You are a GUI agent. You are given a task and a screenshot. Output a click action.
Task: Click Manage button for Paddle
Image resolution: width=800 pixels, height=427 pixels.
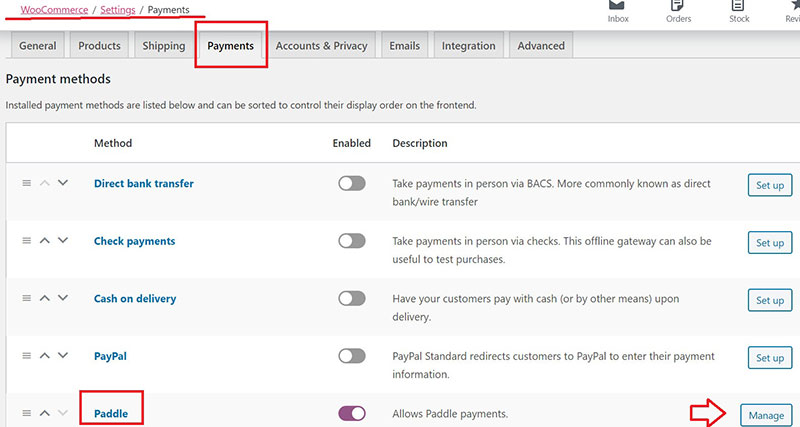[x=767, y=415]
